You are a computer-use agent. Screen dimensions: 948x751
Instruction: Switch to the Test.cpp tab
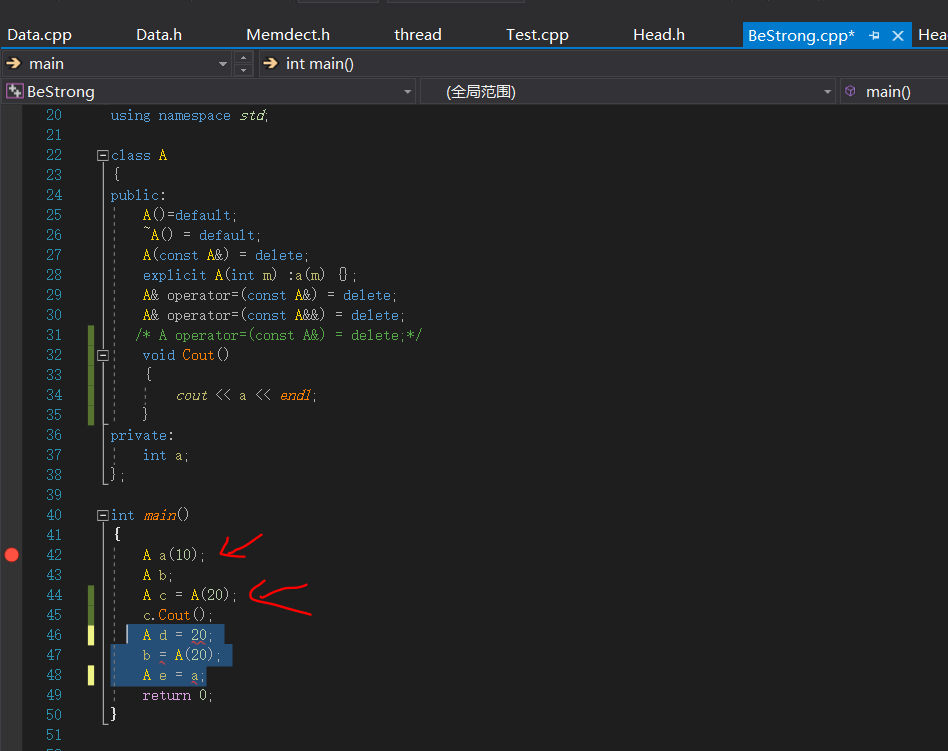pyautogui.click(x=537, y=34)
